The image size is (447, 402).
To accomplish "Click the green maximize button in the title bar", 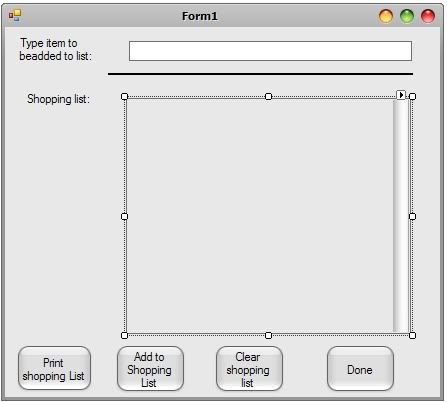I will pos(407,16).
